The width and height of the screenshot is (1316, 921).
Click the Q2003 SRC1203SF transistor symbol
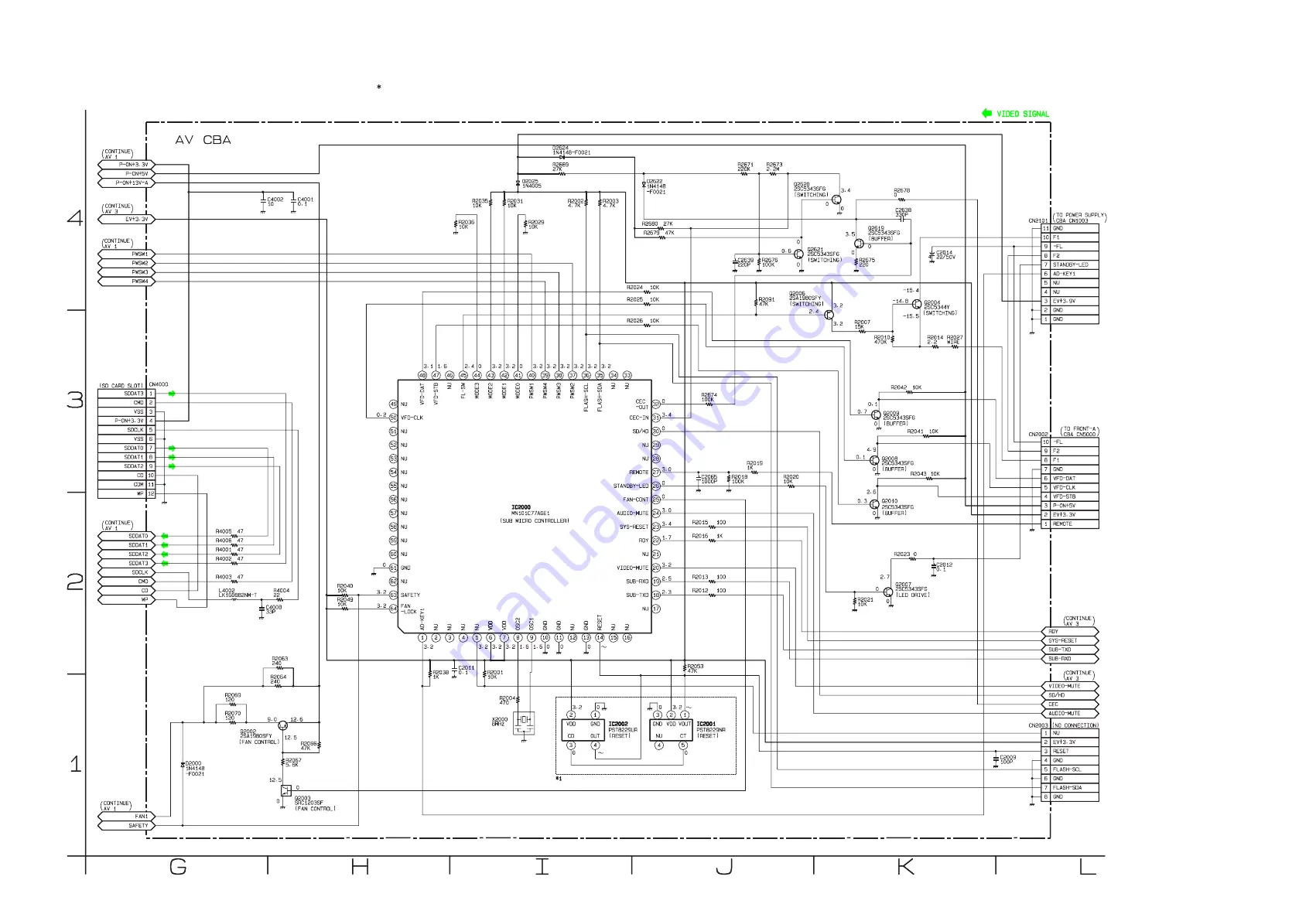[285, 790]
